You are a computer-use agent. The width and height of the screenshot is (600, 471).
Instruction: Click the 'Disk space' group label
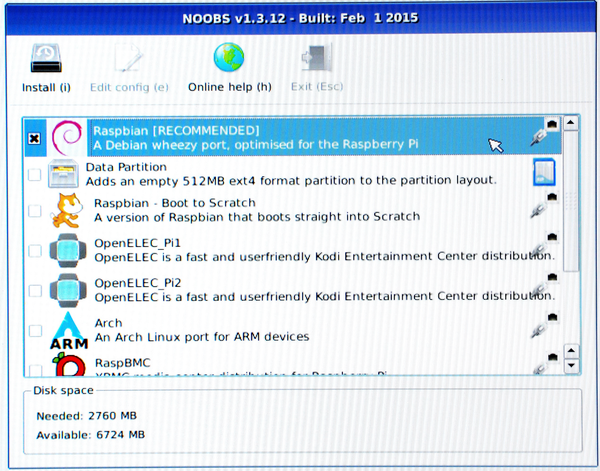pyautogui.click(x=63, y=391)
